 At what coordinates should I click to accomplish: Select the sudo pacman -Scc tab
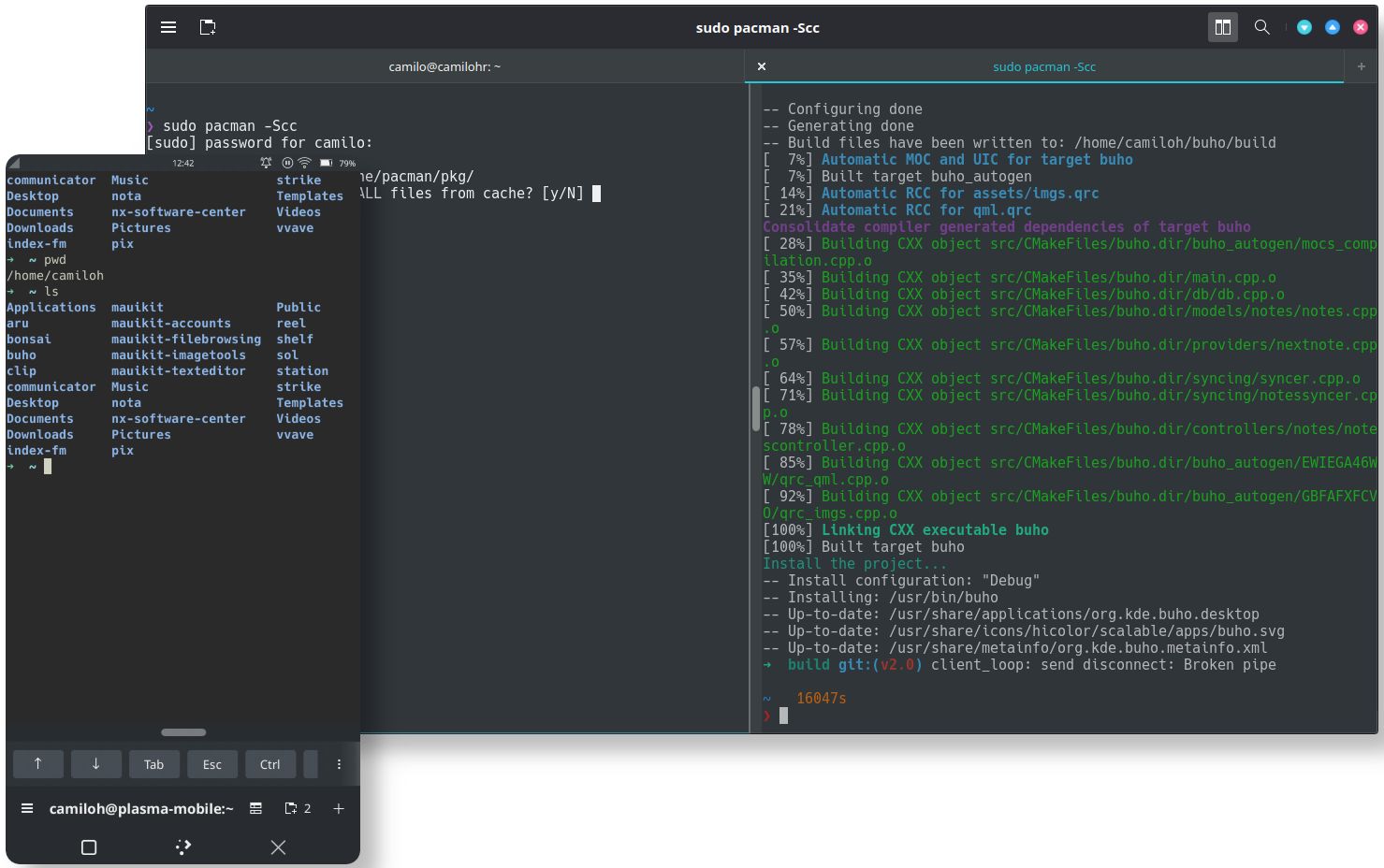tap(1043, 66)
